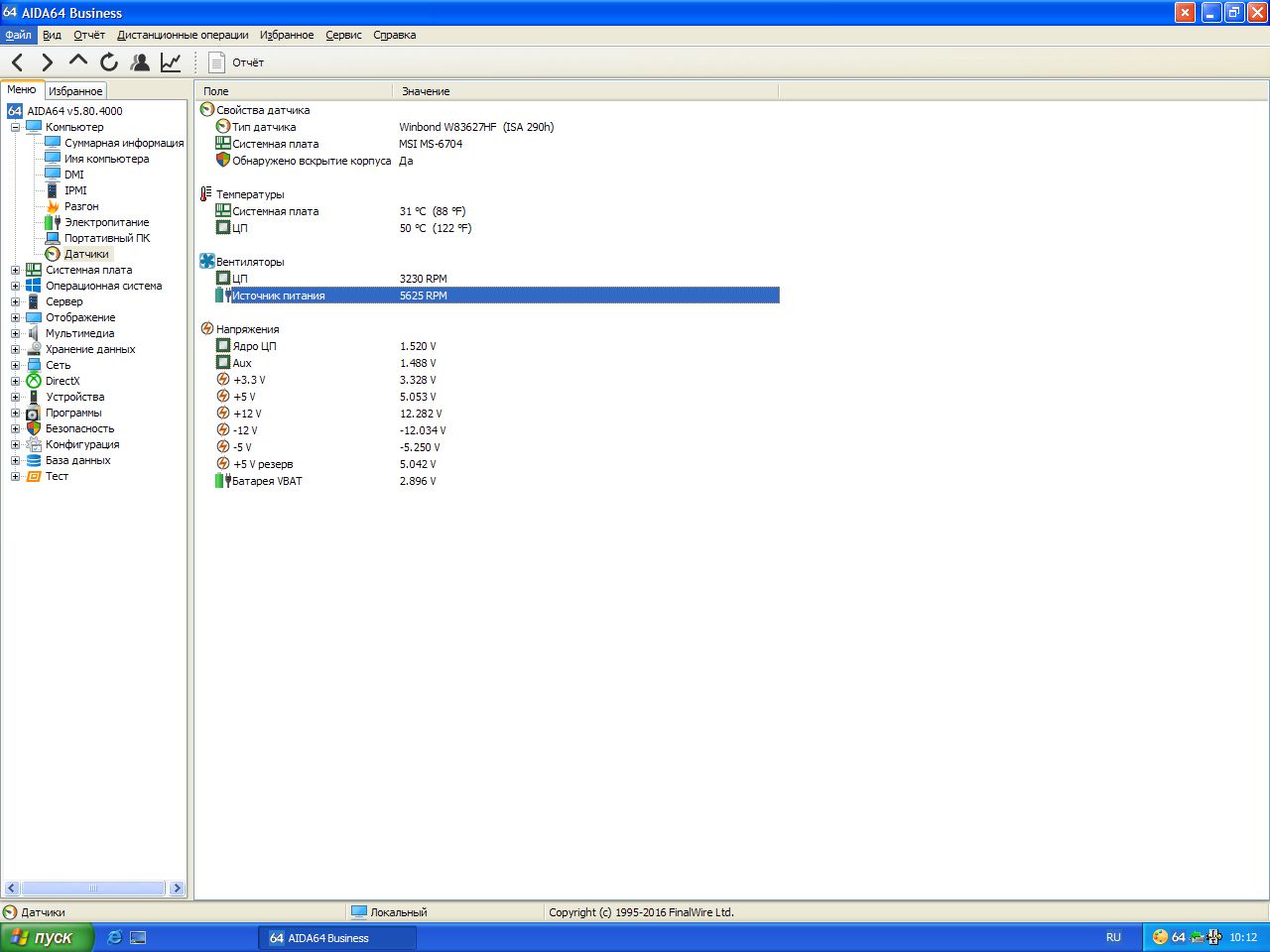Open the Файл menu

18,35
